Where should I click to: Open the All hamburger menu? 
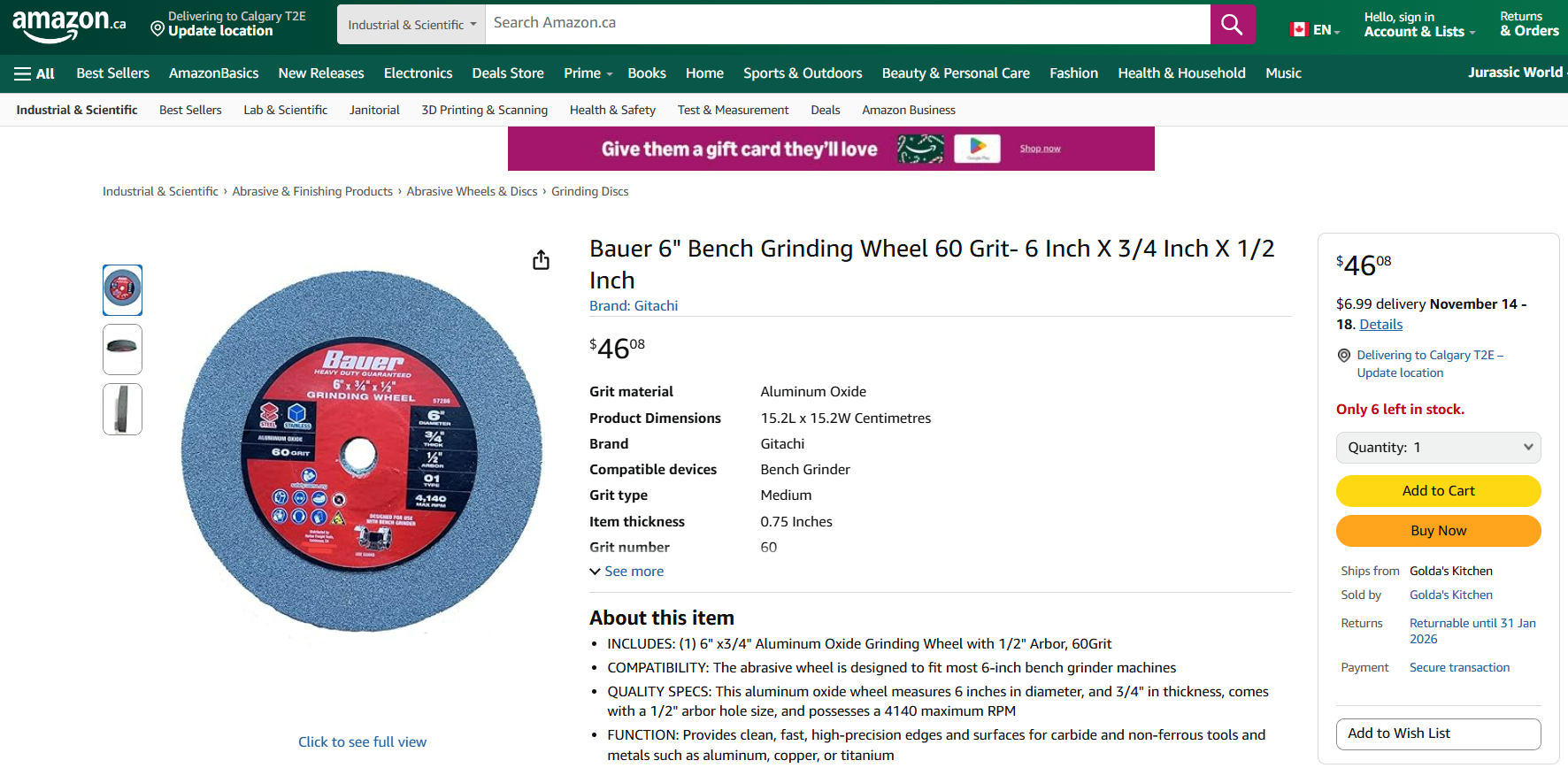click(x=35, y=73)
